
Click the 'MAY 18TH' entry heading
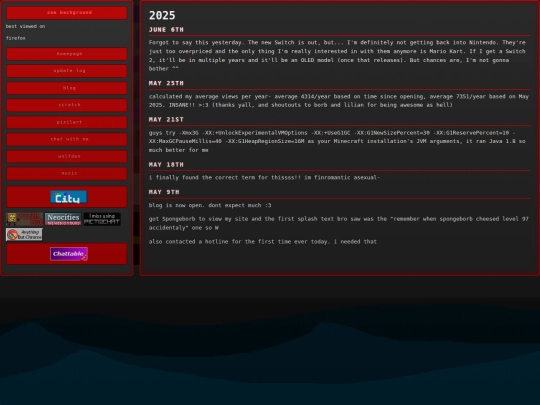[x=166, y=165]
